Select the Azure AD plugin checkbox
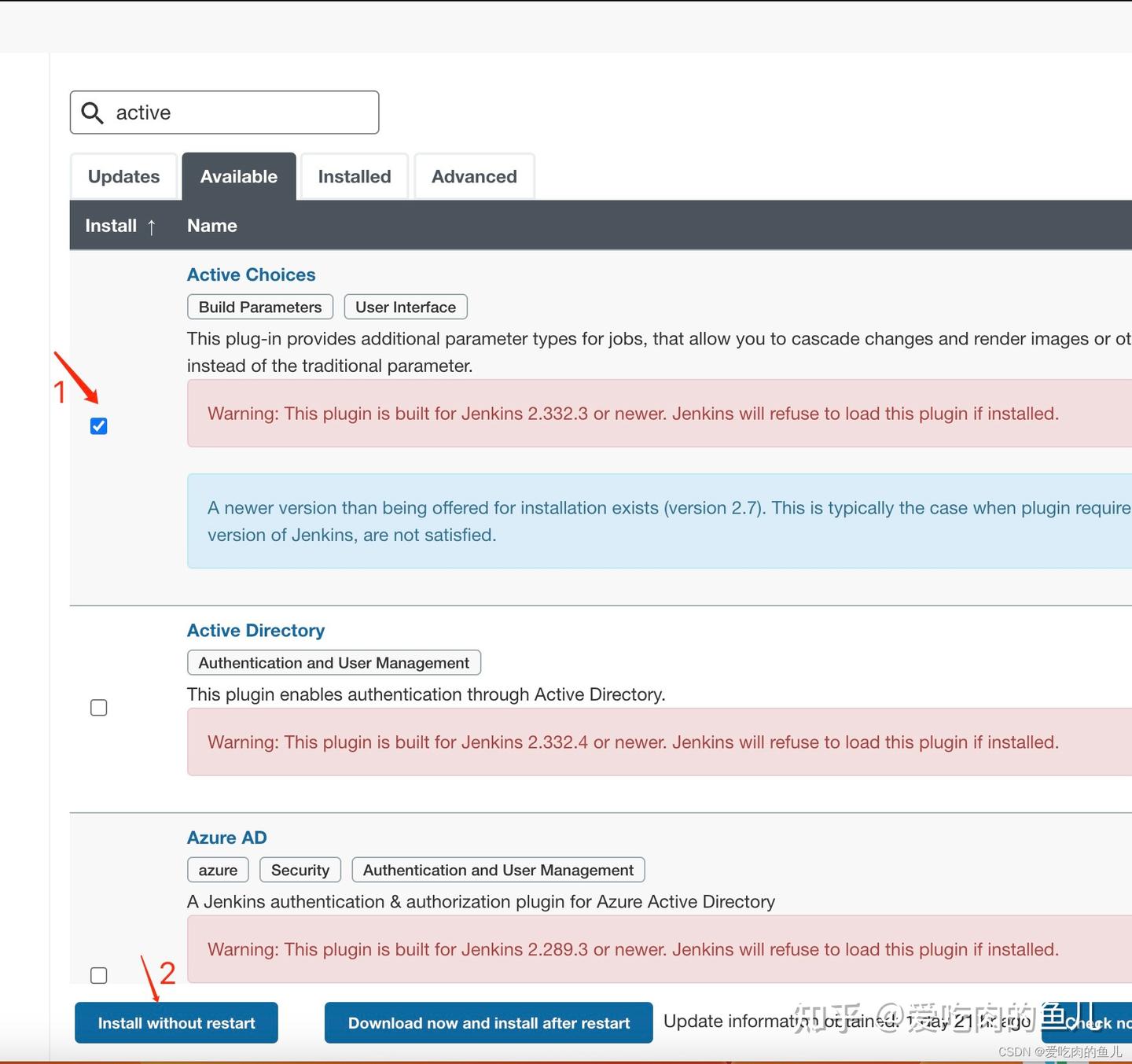Screen dimensions: 1132x1064 [x=98, y=975]
